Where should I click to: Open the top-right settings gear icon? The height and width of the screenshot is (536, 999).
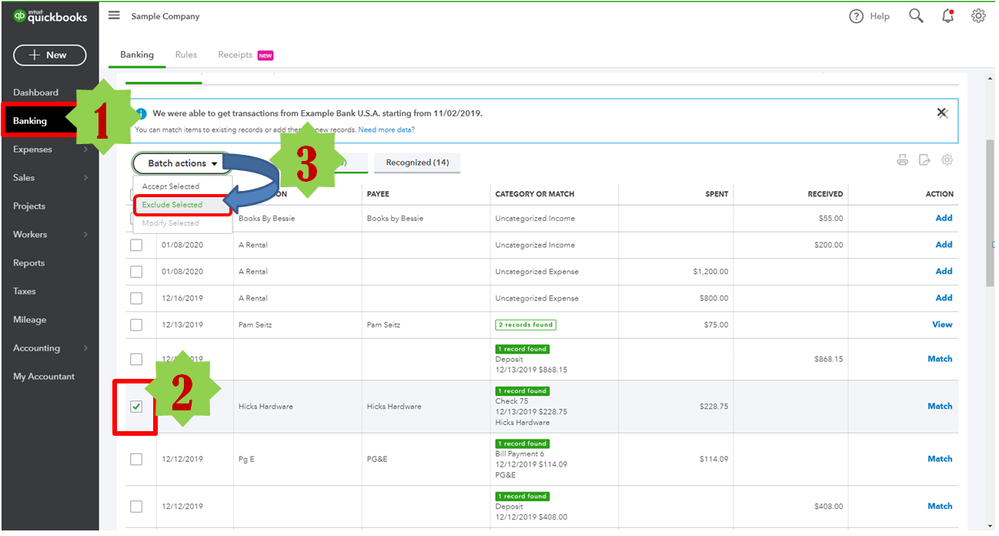click(x=978, y=16)
